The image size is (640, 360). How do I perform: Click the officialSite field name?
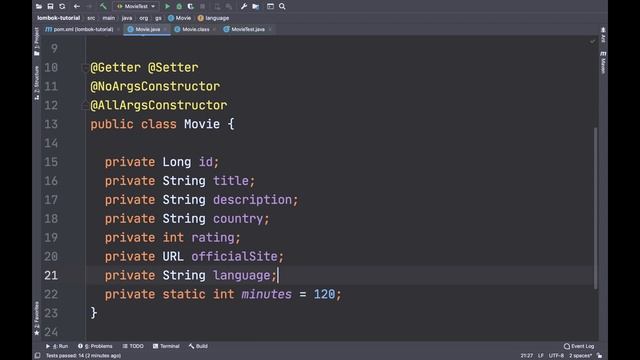pyautogui.click(x=234, y=256)
